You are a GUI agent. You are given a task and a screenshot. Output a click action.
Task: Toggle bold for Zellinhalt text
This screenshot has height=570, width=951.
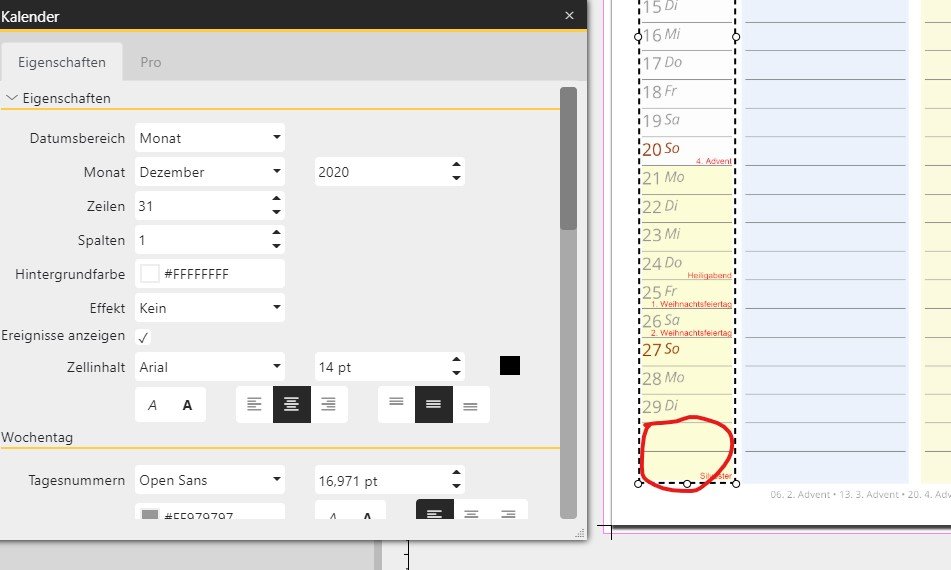point(187,405)
